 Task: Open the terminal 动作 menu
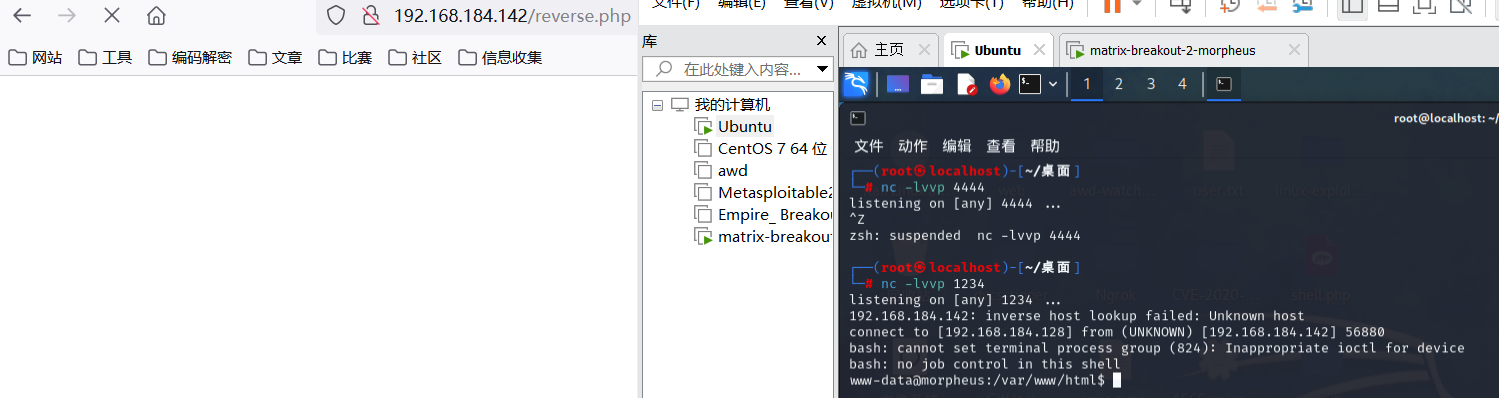(x=913, y=146)
